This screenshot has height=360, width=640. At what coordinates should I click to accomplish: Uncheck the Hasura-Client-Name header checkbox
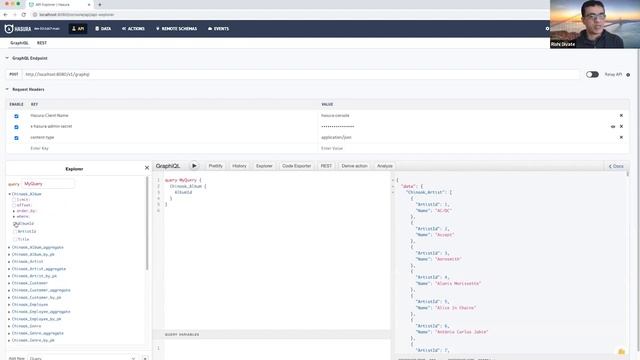tap(16, 116)
